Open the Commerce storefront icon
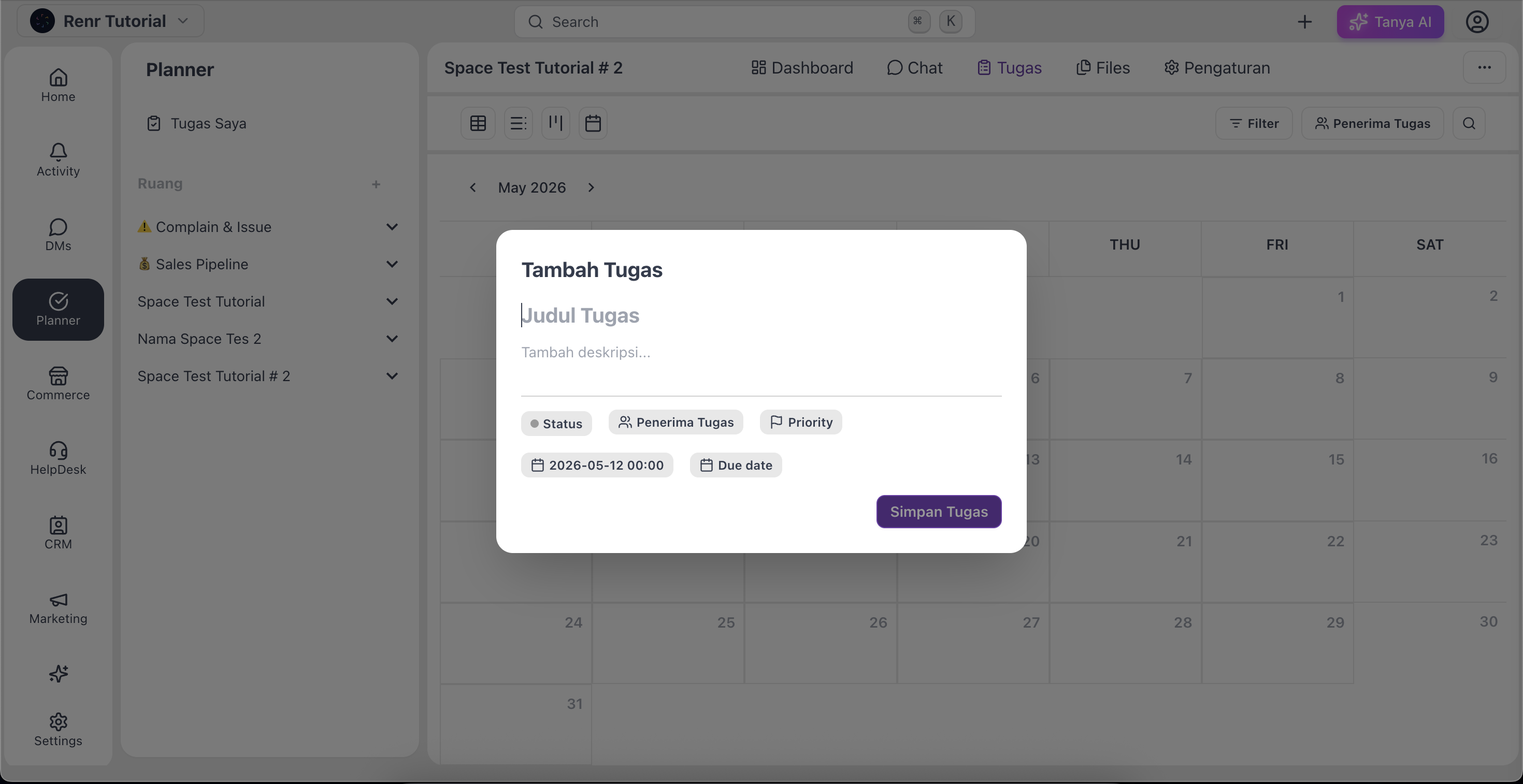 58,384
